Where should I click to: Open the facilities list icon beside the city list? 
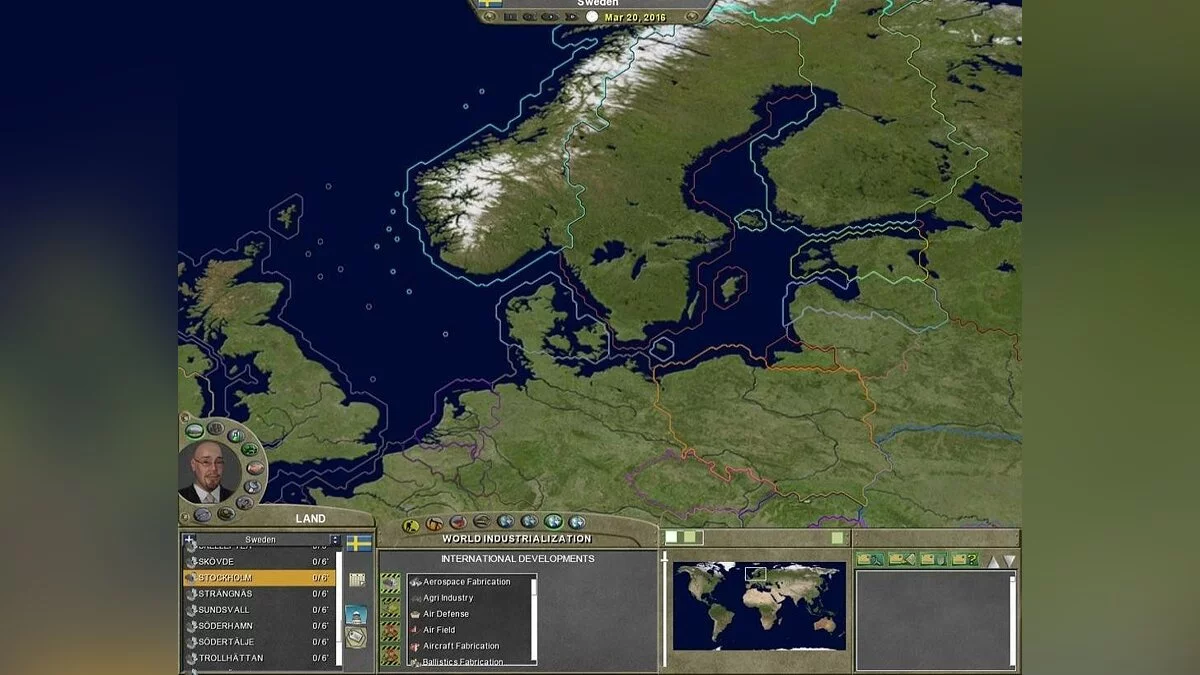tap(357, 580)
